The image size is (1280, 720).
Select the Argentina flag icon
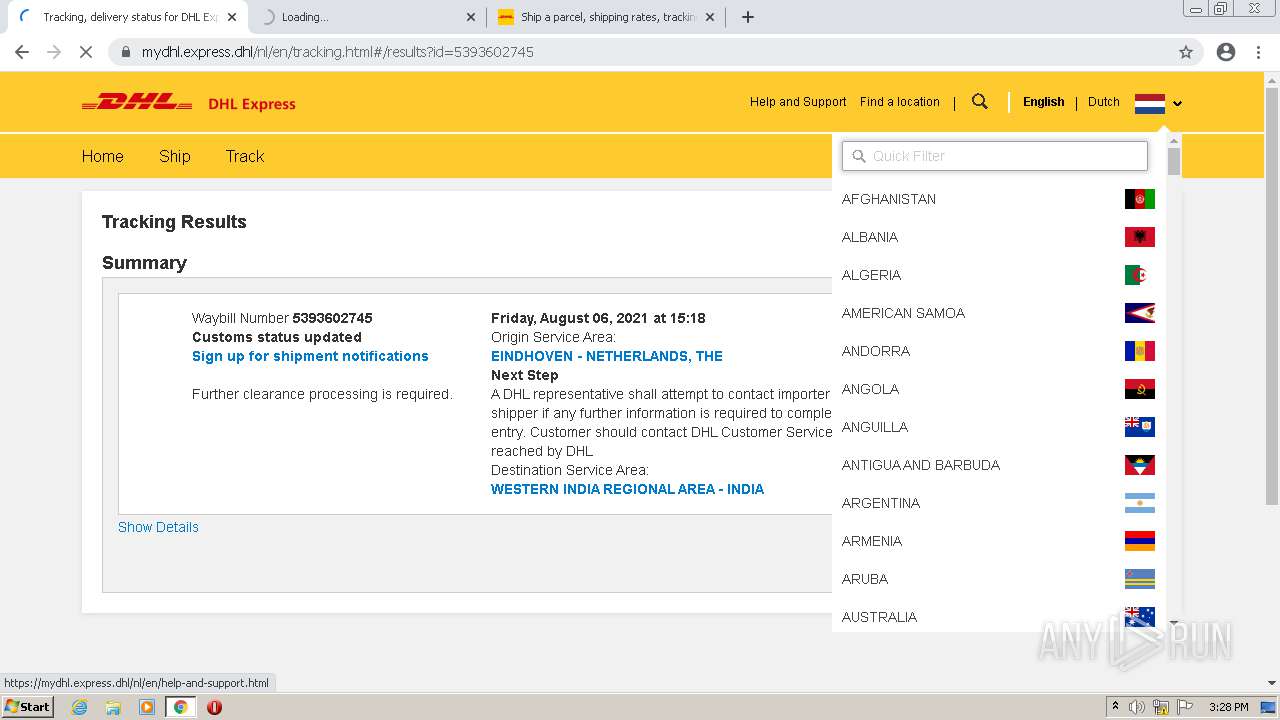pos(1140,503)
